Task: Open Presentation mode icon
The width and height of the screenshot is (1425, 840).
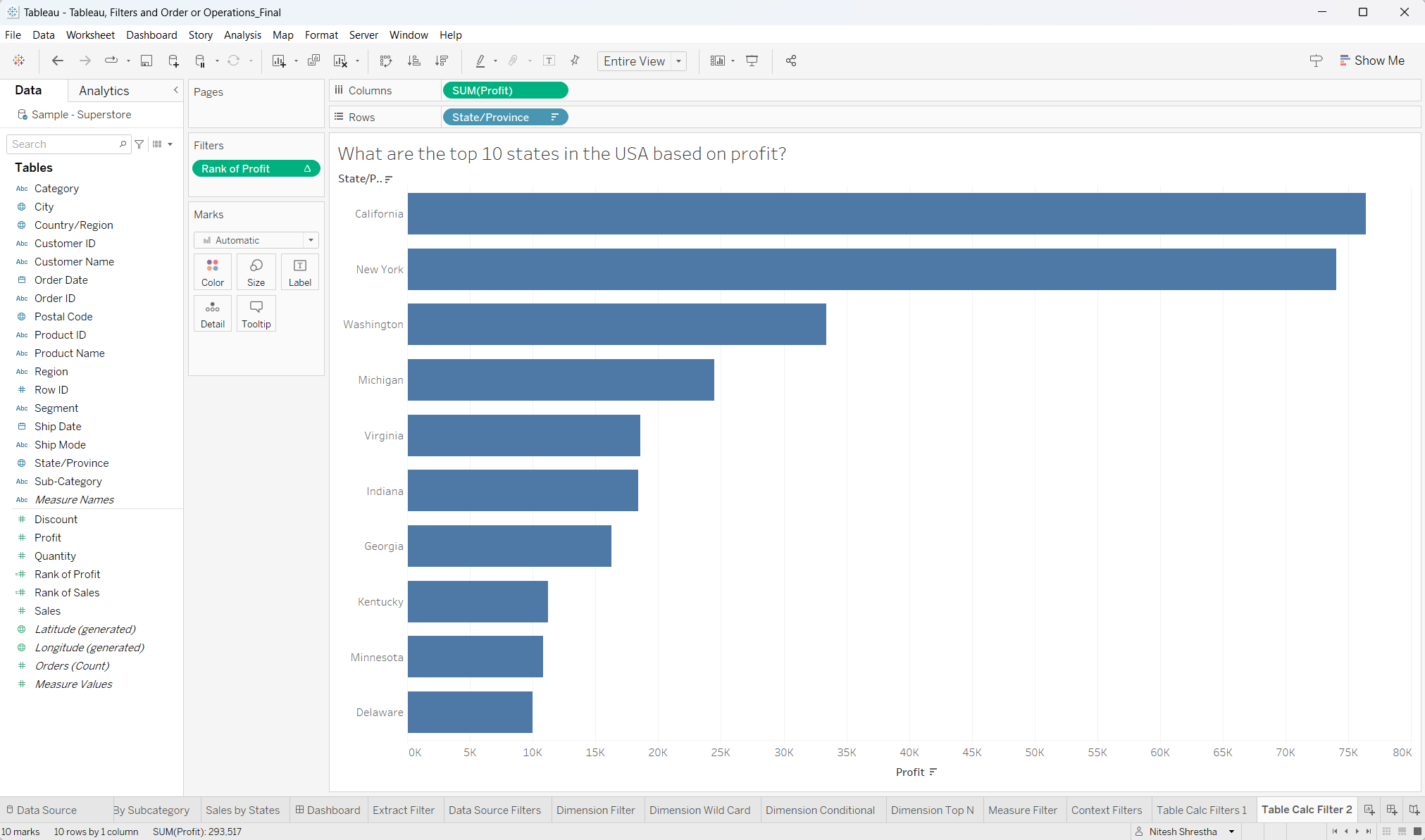Action: 752,61
